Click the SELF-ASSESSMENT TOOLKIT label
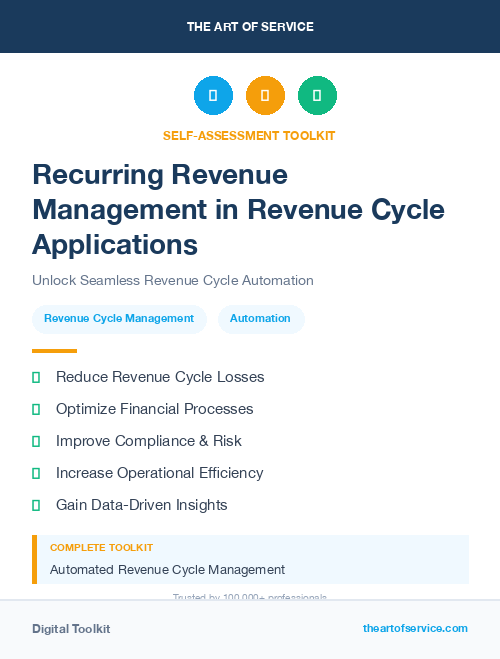The image size is (500, 659). click(x=249, y=136)
